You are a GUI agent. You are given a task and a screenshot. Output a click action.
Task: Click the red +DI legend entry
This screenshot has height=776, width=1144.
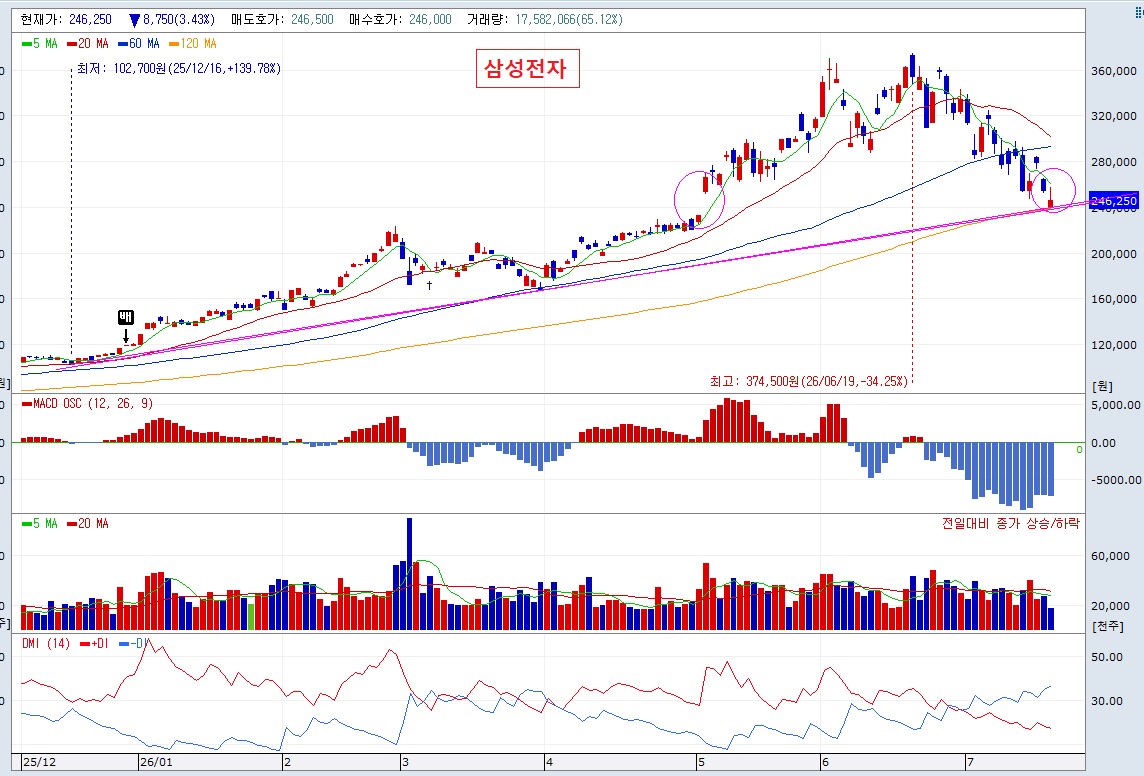pos(94,643)
